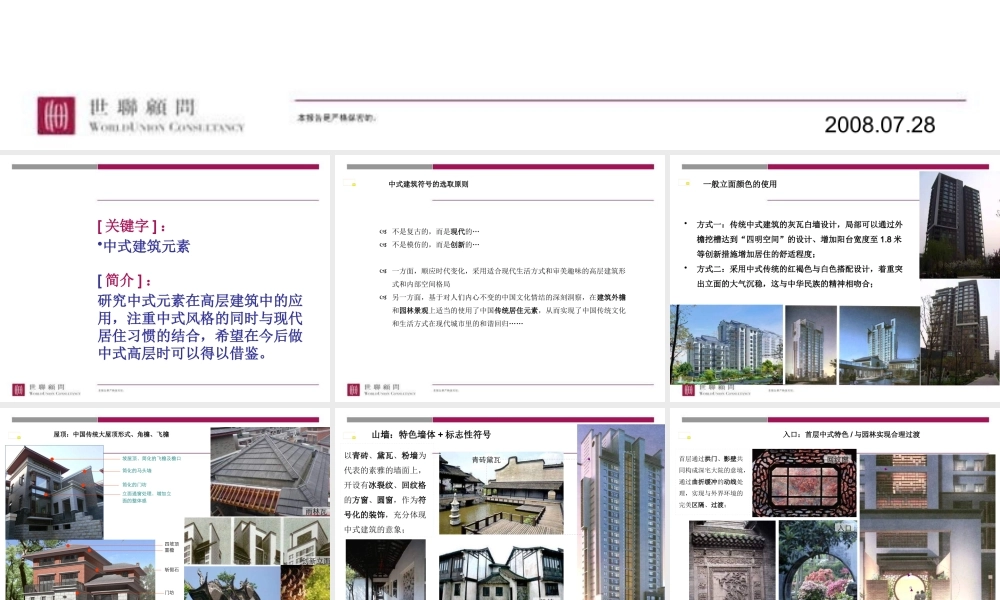Click the red brick villa rendering on 屋顶 slide

[80, 571]
